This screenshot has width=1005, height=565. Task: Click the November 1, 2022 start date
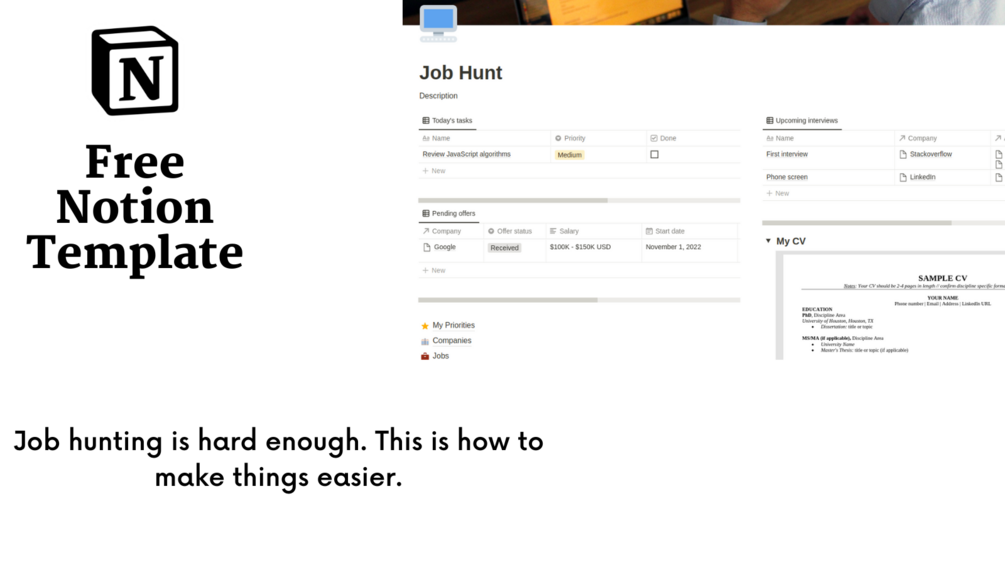[x=673, y=247]
